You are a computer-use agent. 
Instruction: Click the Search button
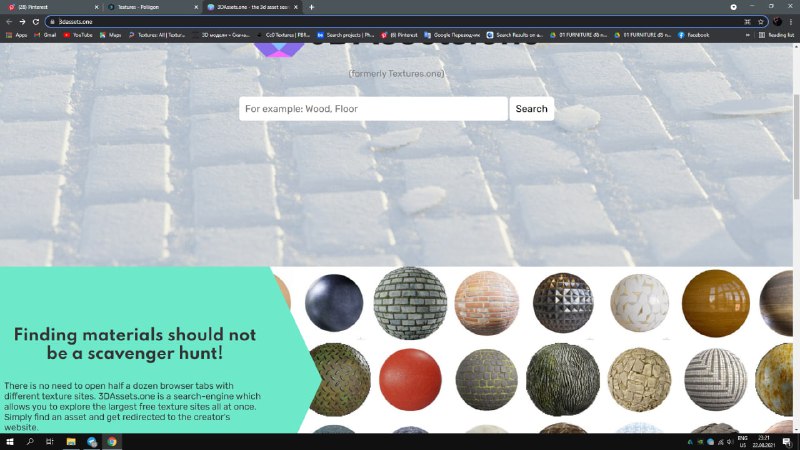(531, 109)
